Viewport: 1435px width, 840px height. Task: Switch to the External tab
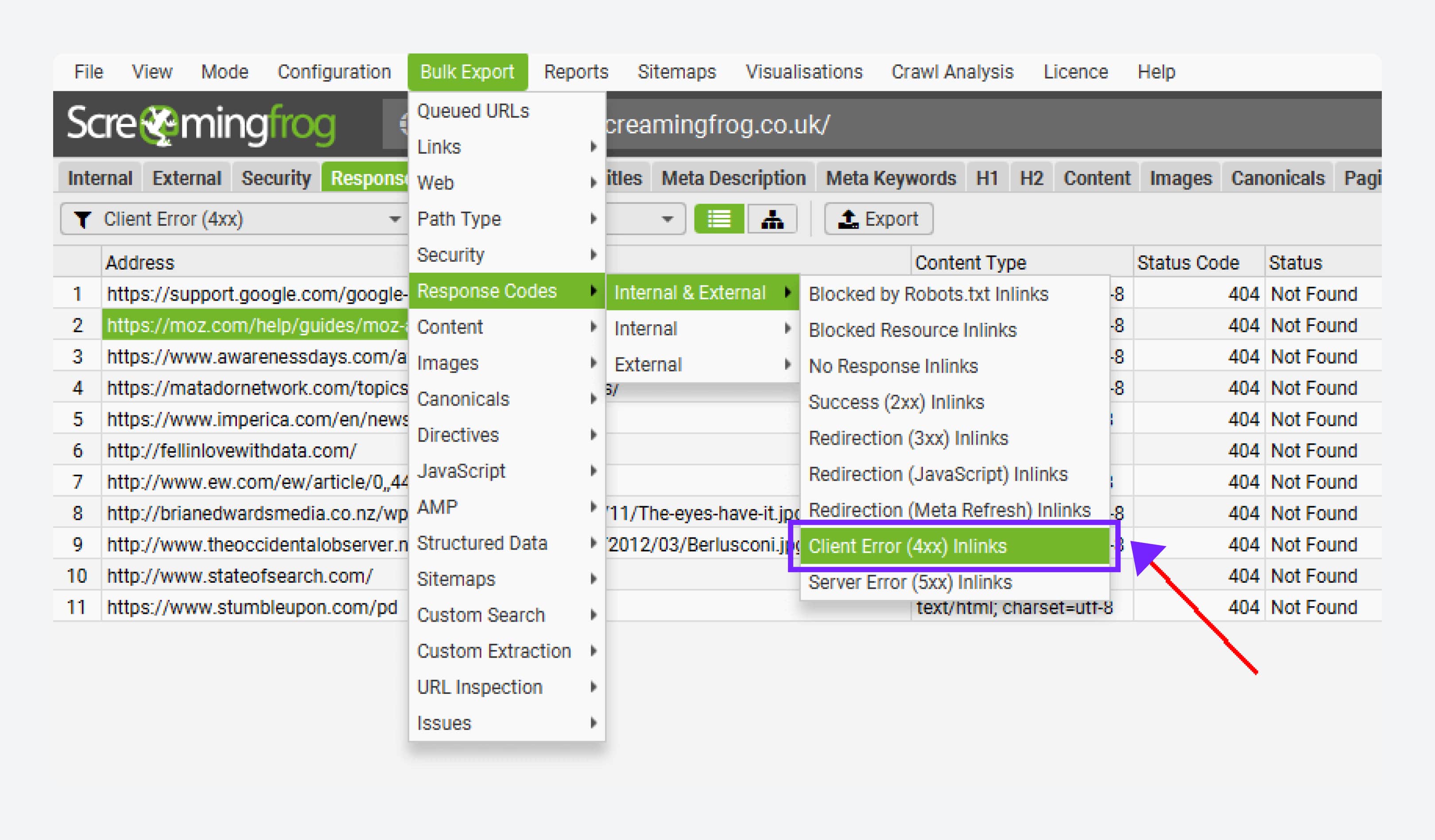coord(187,178)
